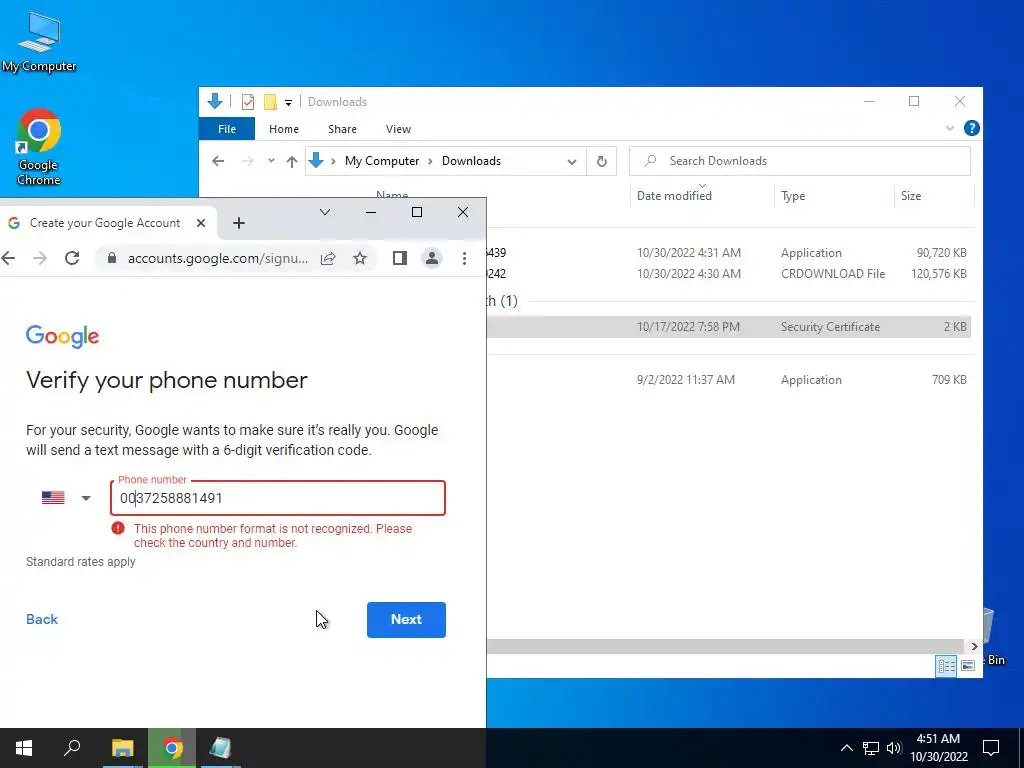Click Search Downloads box
Screen dimensions: 1024x768
(x=799, y=161)
